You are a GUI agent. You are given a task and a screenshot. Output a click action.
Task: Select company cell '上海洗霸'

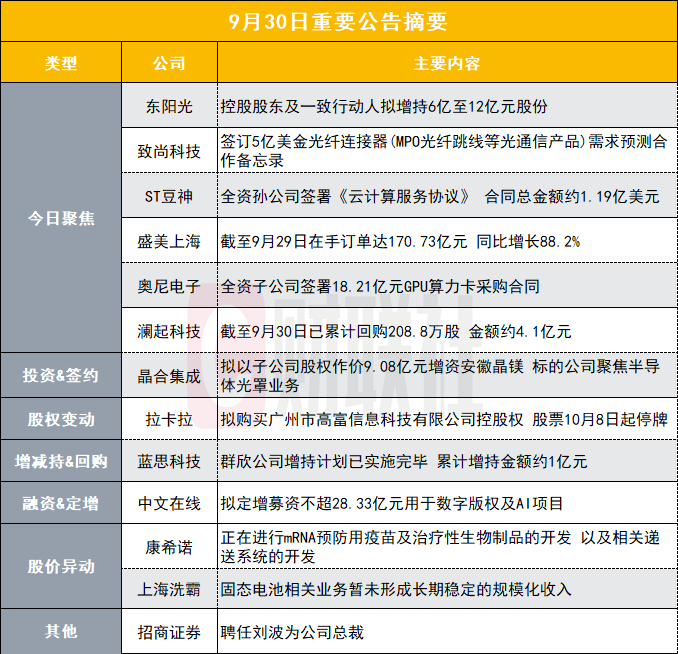[x=169, y=589]
